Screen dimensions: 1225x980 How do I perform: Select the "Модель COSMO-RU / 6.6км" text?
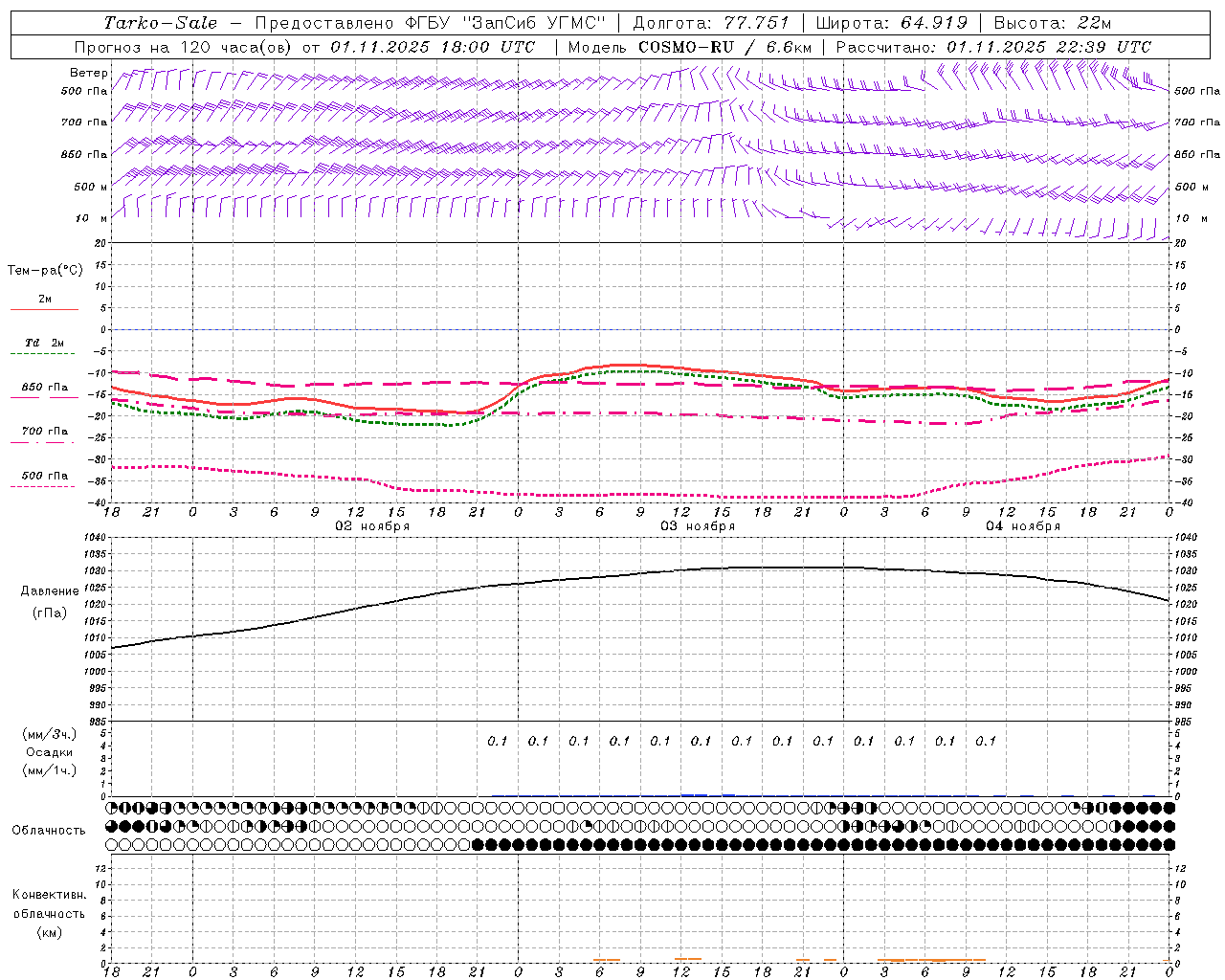click(x=690, y=47)
